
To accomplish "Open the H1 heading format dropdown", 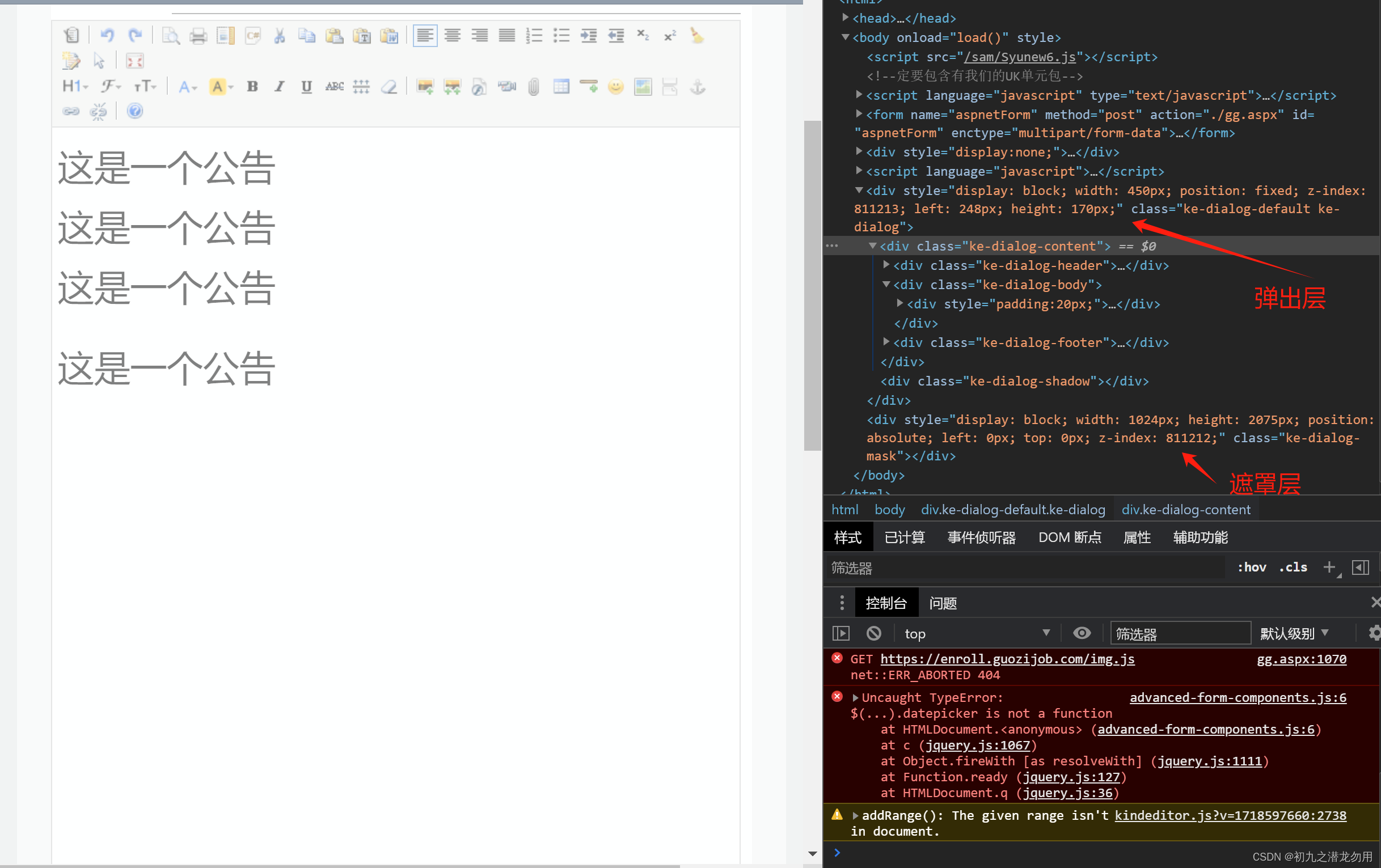I will (75, 87).
